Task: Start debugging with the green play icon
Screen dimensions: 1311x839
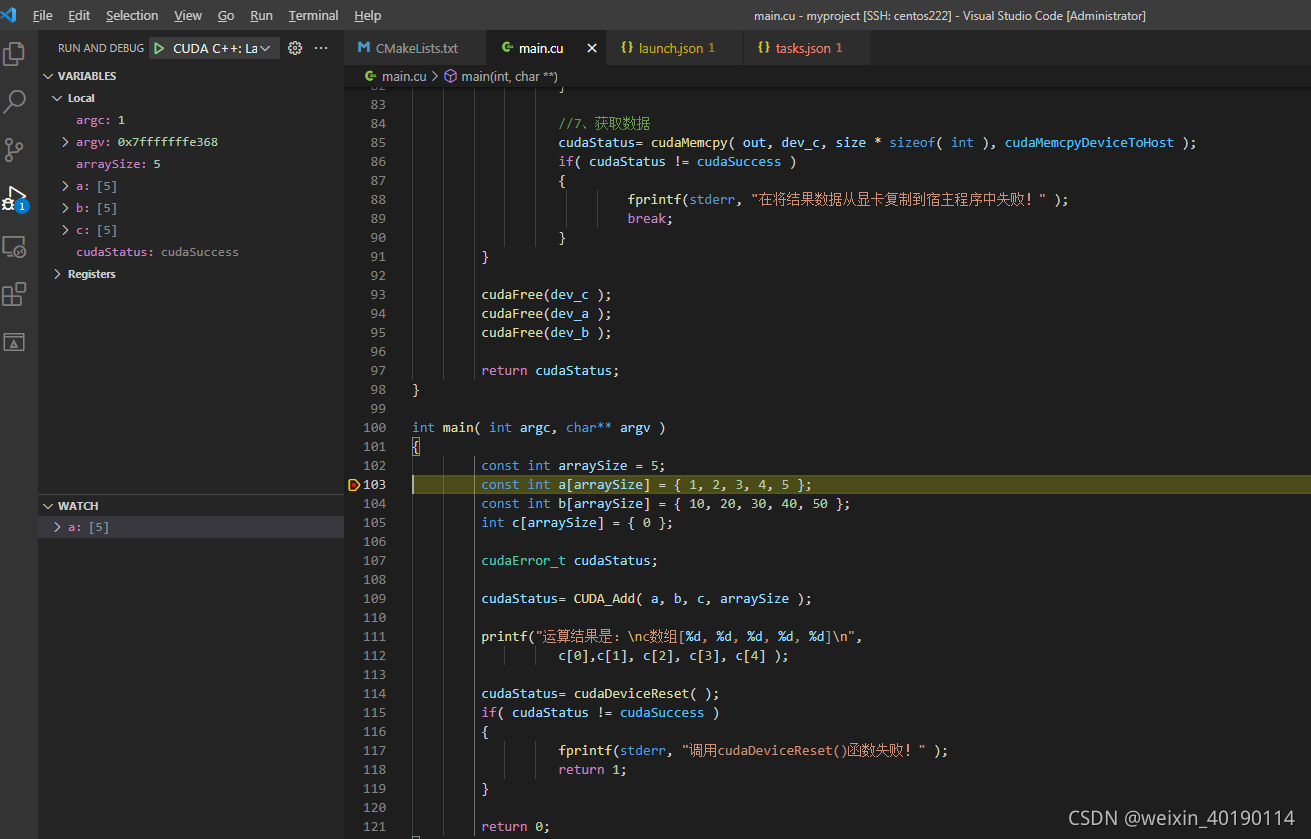Action: point(159,48)
